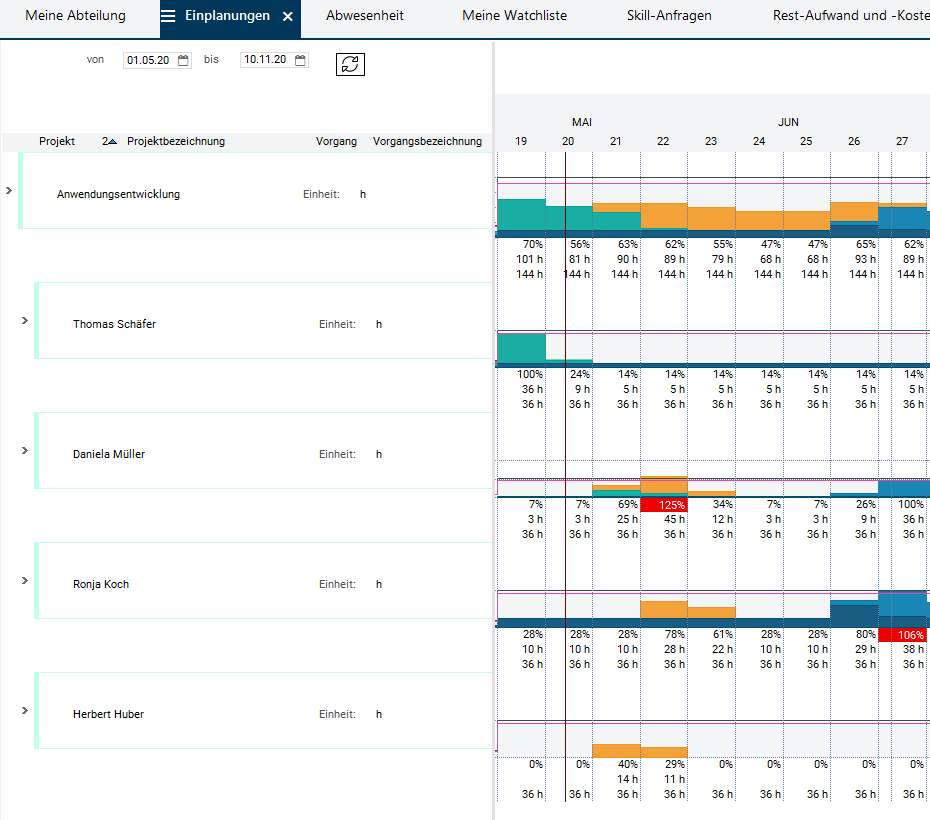930x820 pixels.
Task: Click the 'von' date input field
Action: (x=150, y=60)
